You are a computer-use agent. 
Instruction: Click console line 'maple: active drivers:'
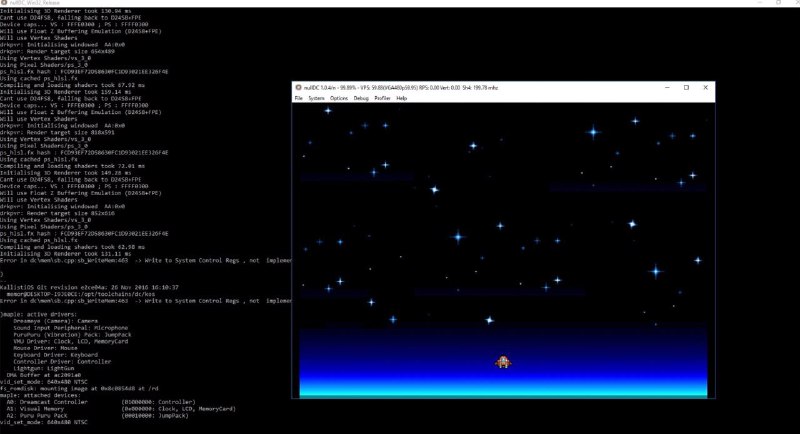tap(38, 314)
